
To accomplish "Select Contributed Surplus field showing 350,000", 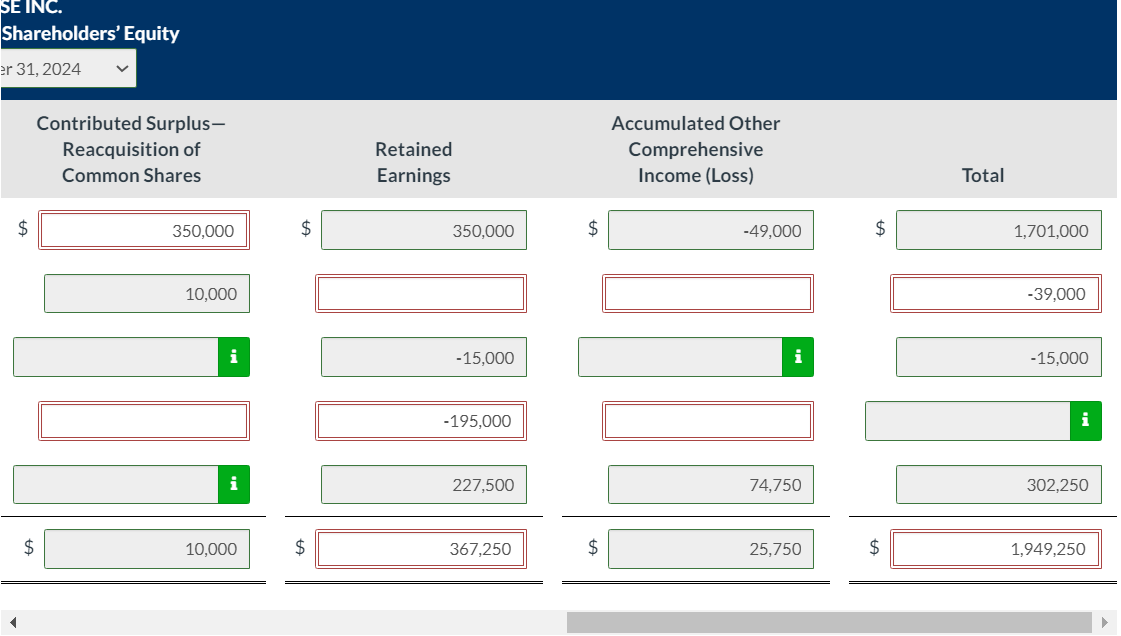I will point(144,230).
